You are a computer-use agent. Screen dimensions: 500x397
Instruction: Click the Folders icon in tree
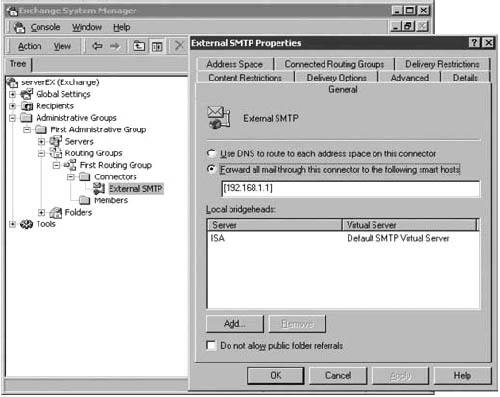click(x=56, y=212)
